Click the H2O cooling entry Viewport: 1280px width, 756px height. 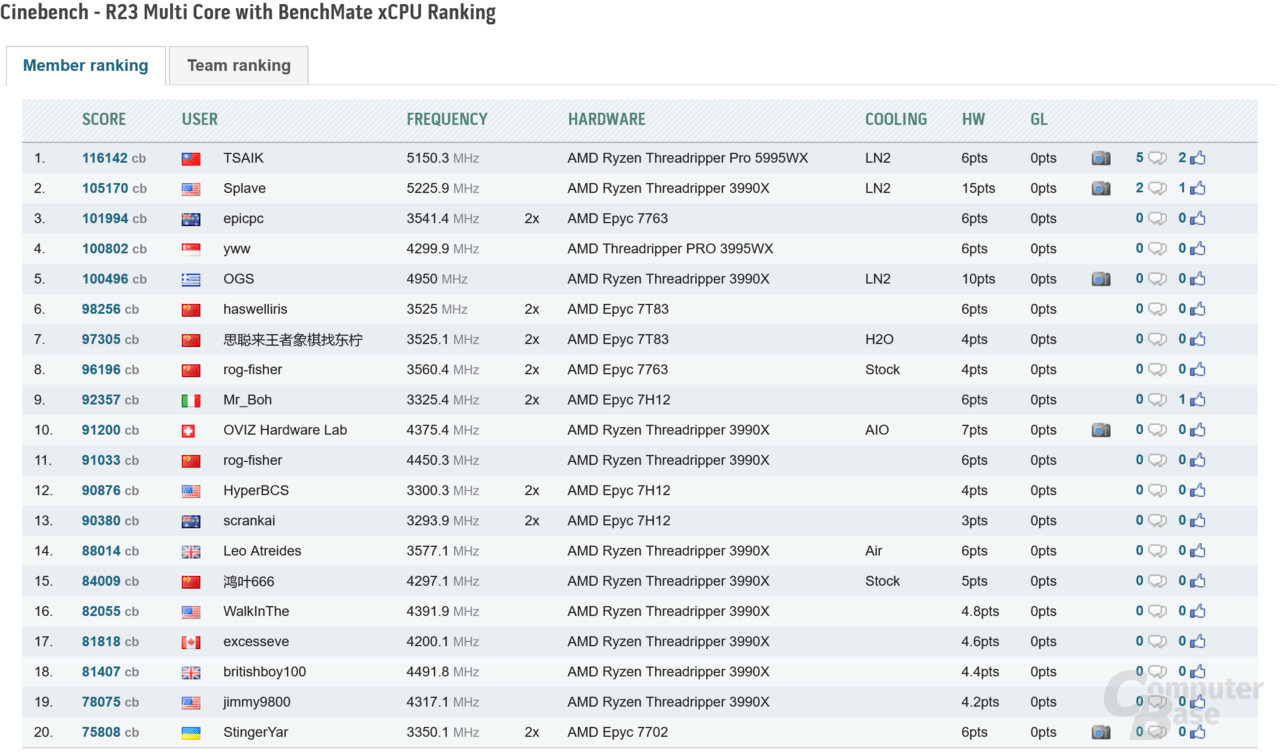879,339
